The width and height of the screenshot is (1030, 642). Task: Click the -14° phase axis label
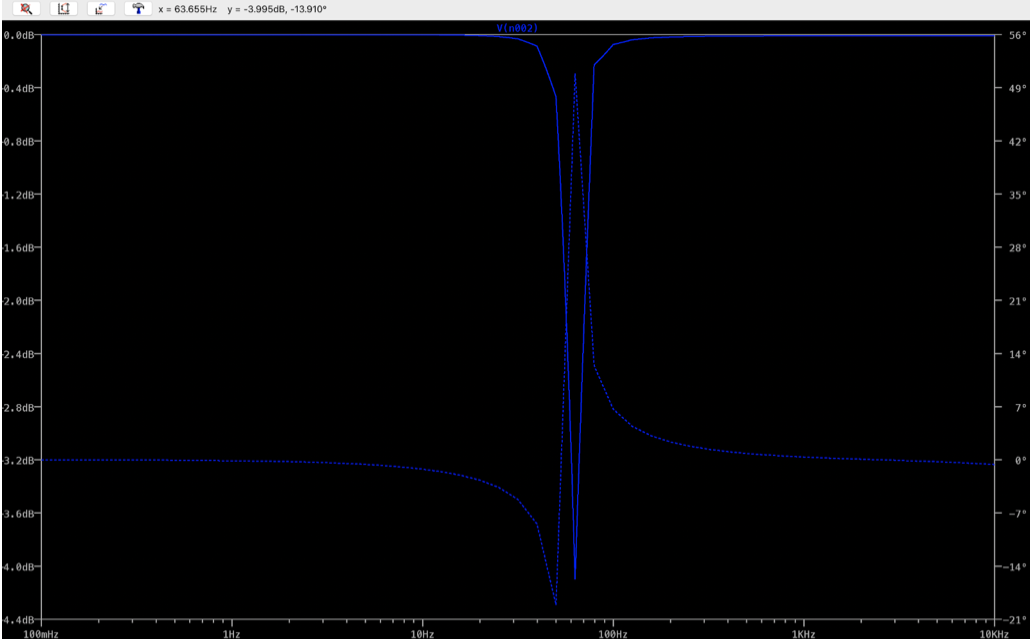(x=1016, y=566)
